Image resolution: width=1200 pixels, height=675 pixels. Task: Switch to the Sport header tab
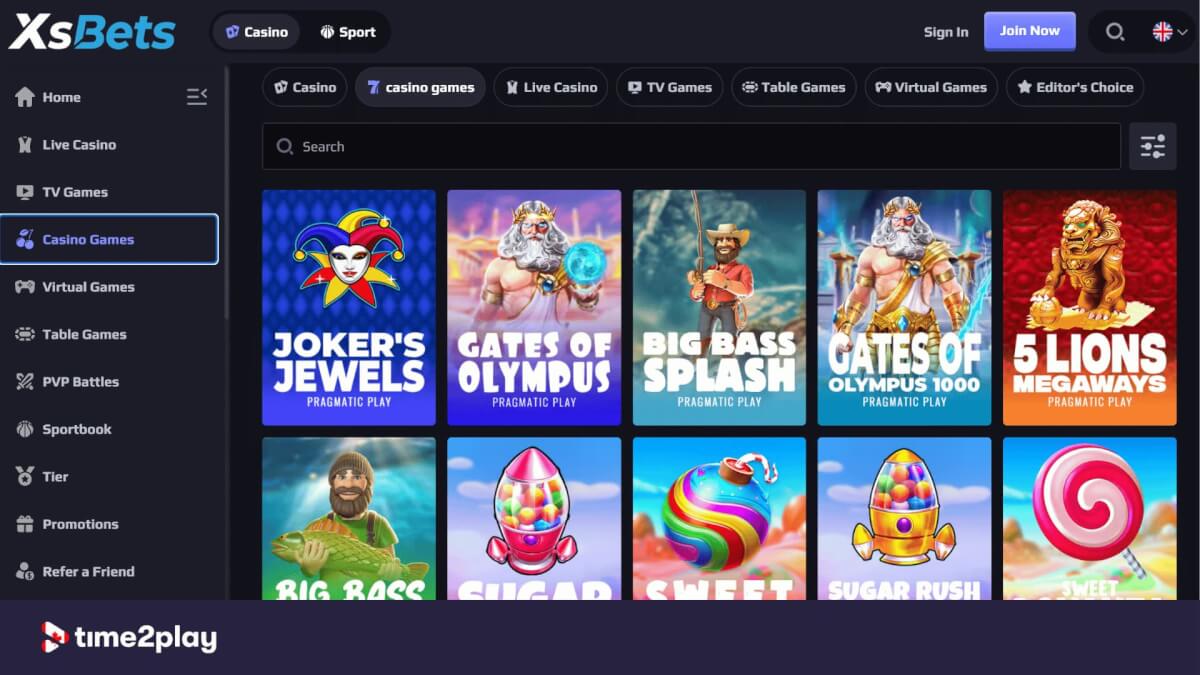click(x=348, y=32)
